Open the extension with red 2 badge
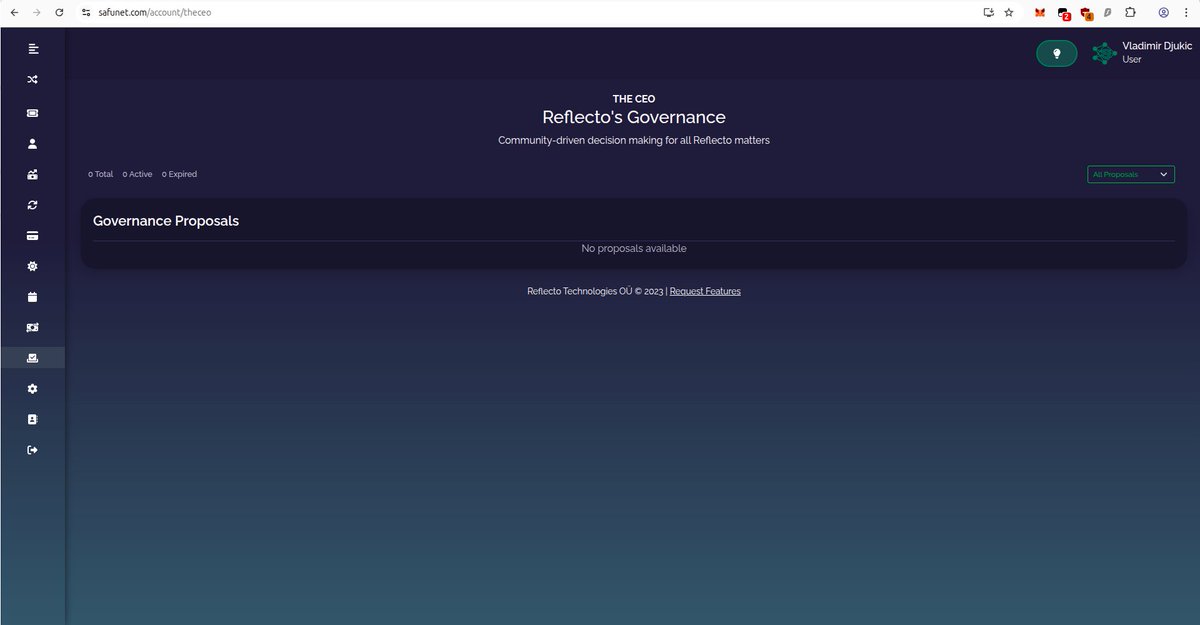The width and height of the screenshot is (1200, 625). click(1064, 13)
